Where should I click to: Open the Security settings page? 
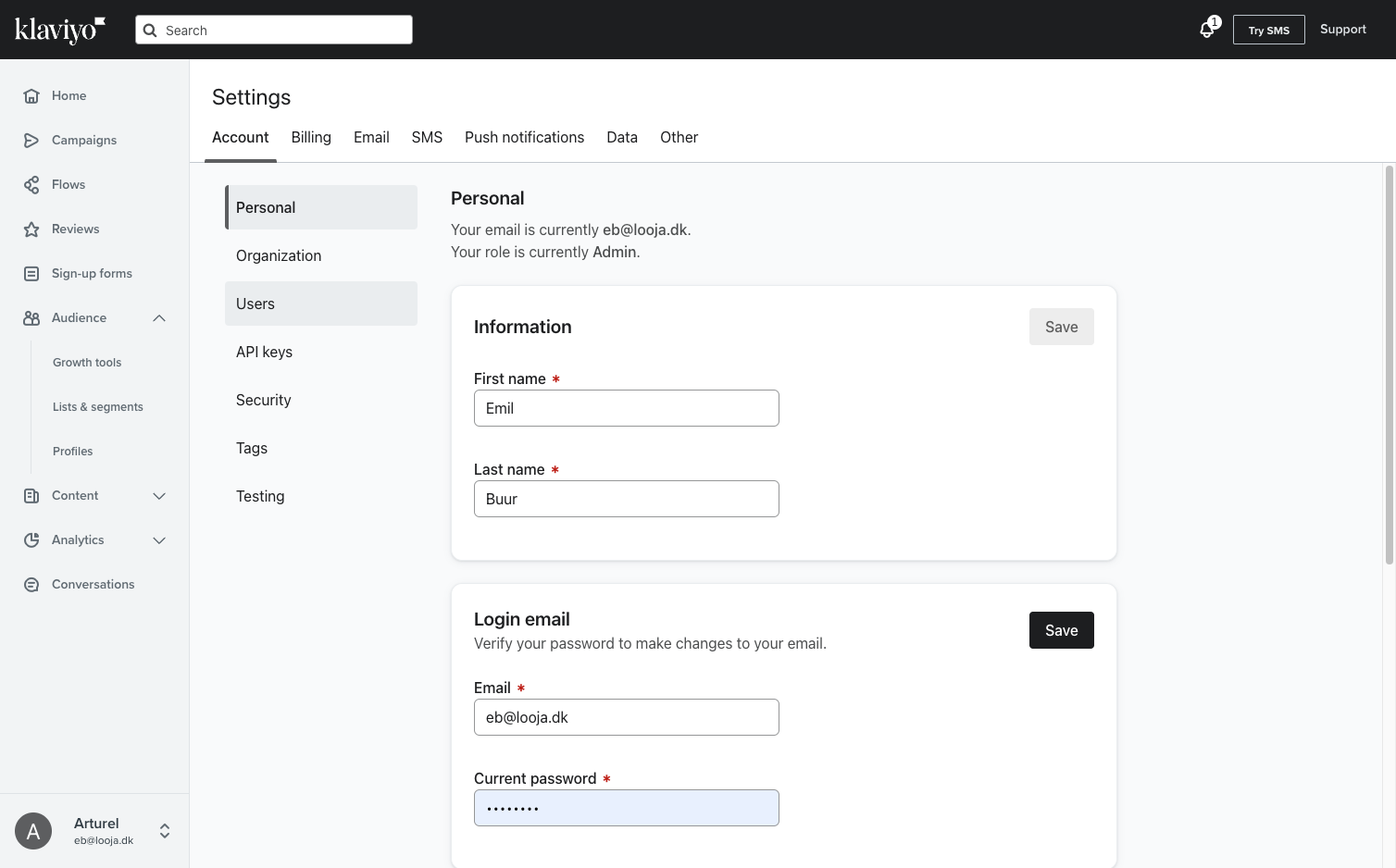321,400
